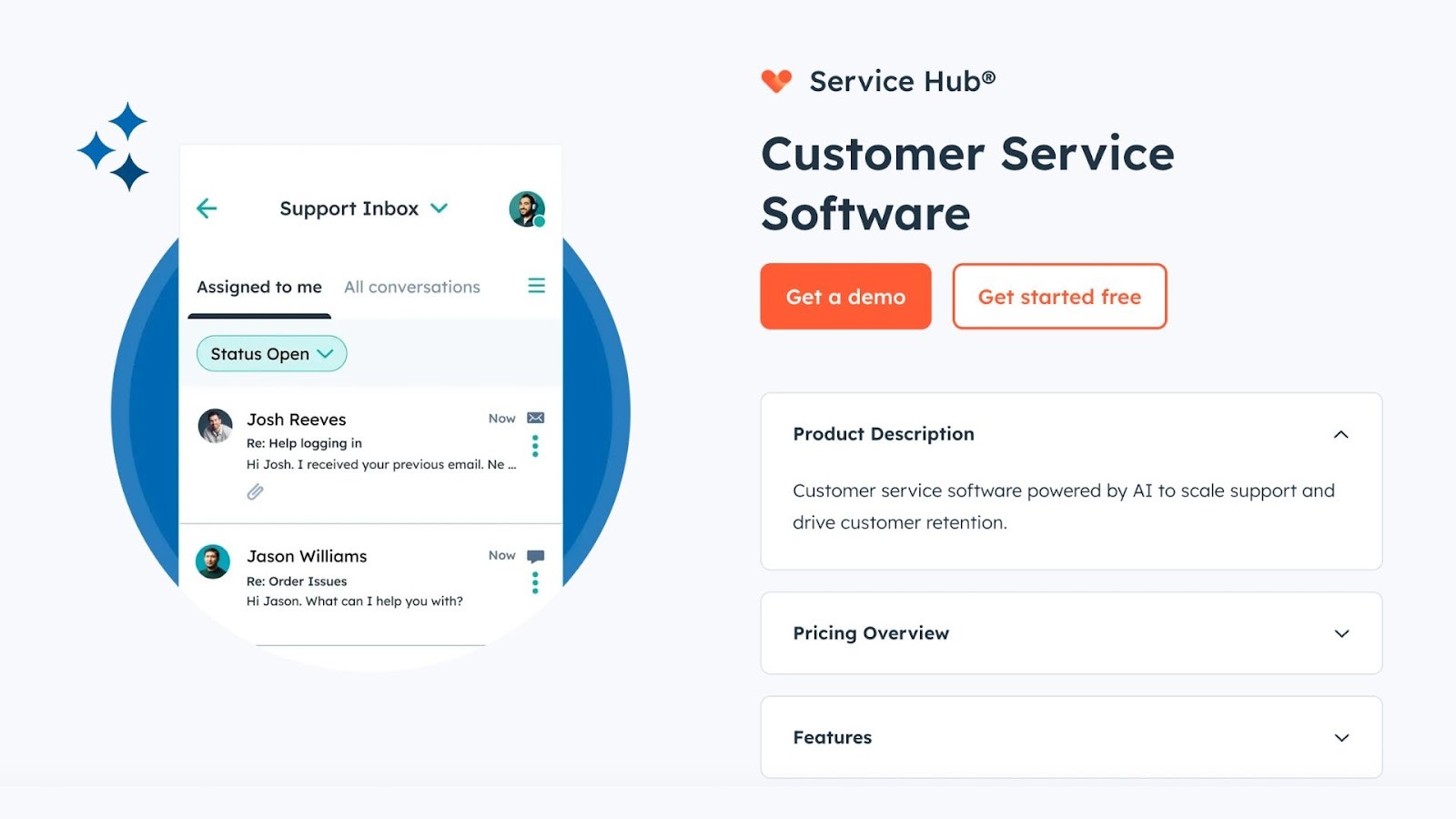Image resolution: width=1456 pixels, height=819 pixels.
Task: Open the three-dot menu on Jason Williams conversation
Action: 535,582
